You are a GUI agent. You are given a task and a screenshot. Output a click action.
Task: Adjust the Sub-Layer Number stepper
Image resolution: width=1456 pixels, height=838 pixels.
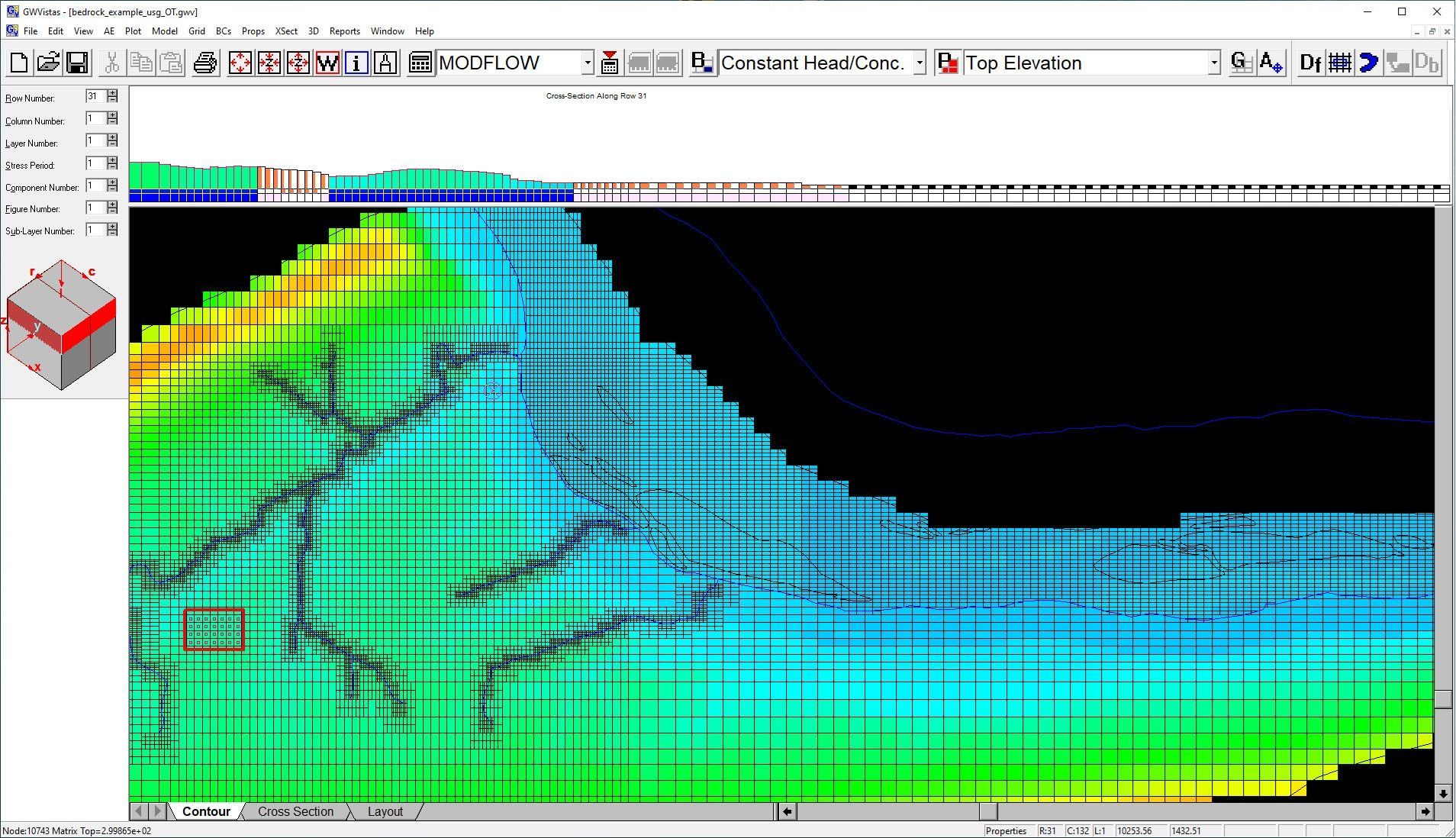point(113,230)
